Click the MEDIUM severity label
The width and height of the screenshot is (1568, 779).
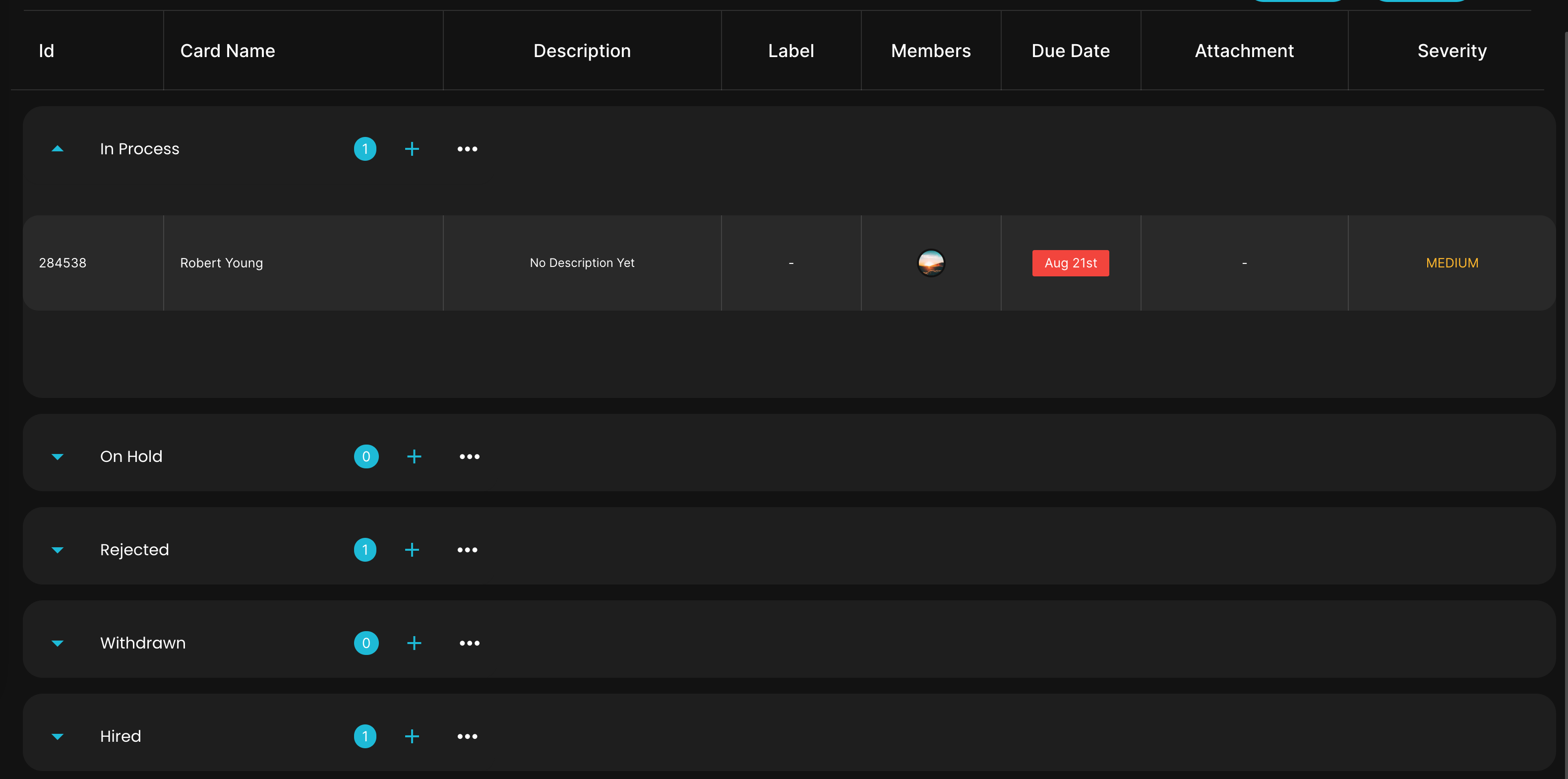(x=1452, y=263)
